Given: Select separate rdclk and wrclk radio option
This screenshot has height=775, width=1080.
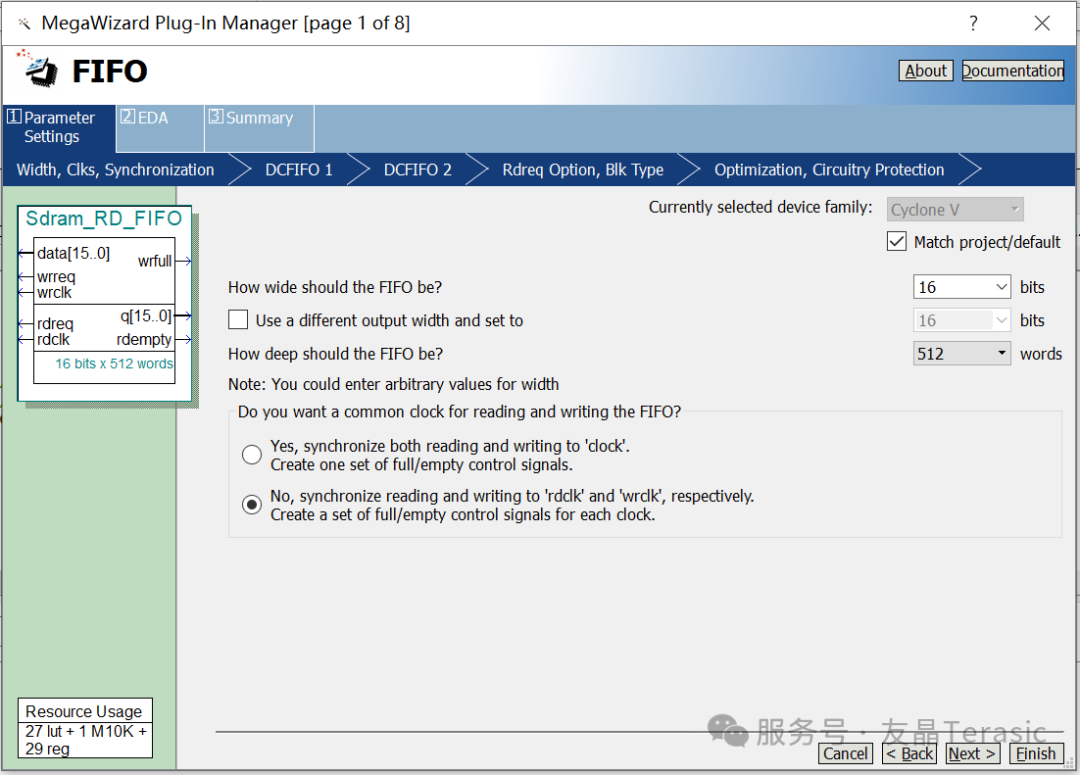Looking at the screenshot, I should point(252,505).
